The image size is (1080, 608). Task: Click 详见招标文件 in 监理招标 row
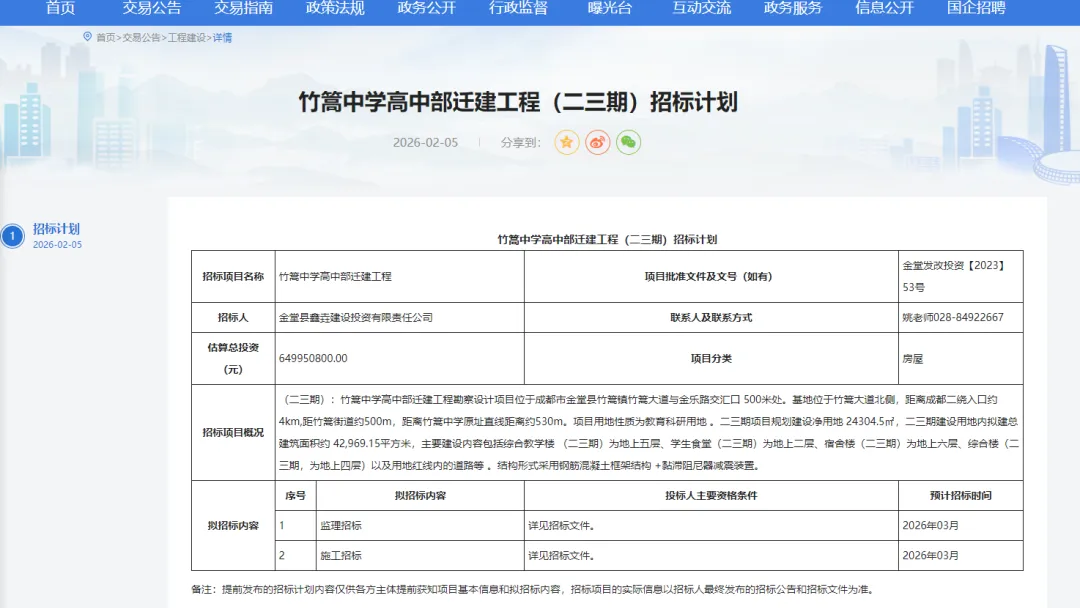(x=711, y=525)
